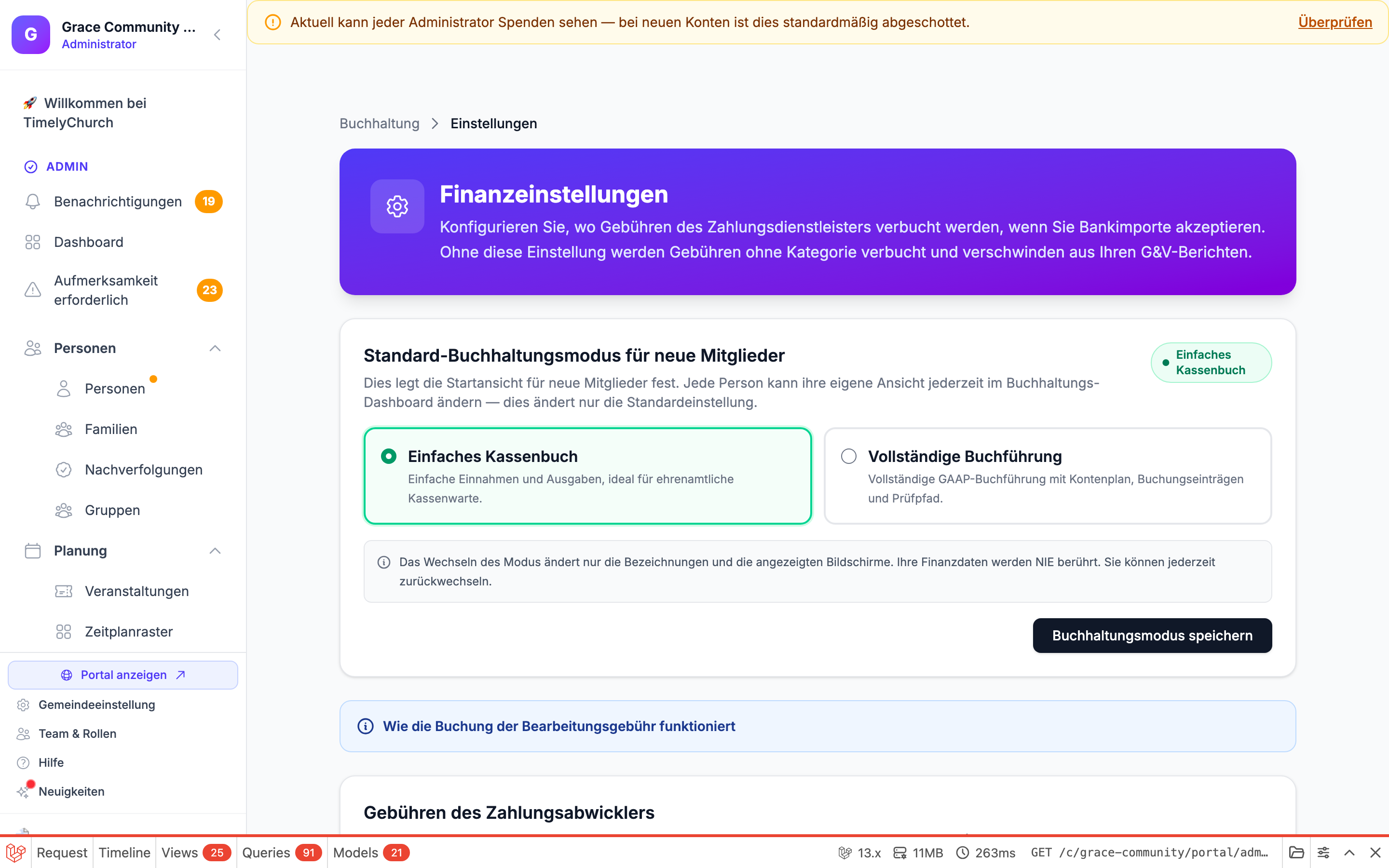Click the 13.x Laravel version indicator

click(x=860, y=853)
